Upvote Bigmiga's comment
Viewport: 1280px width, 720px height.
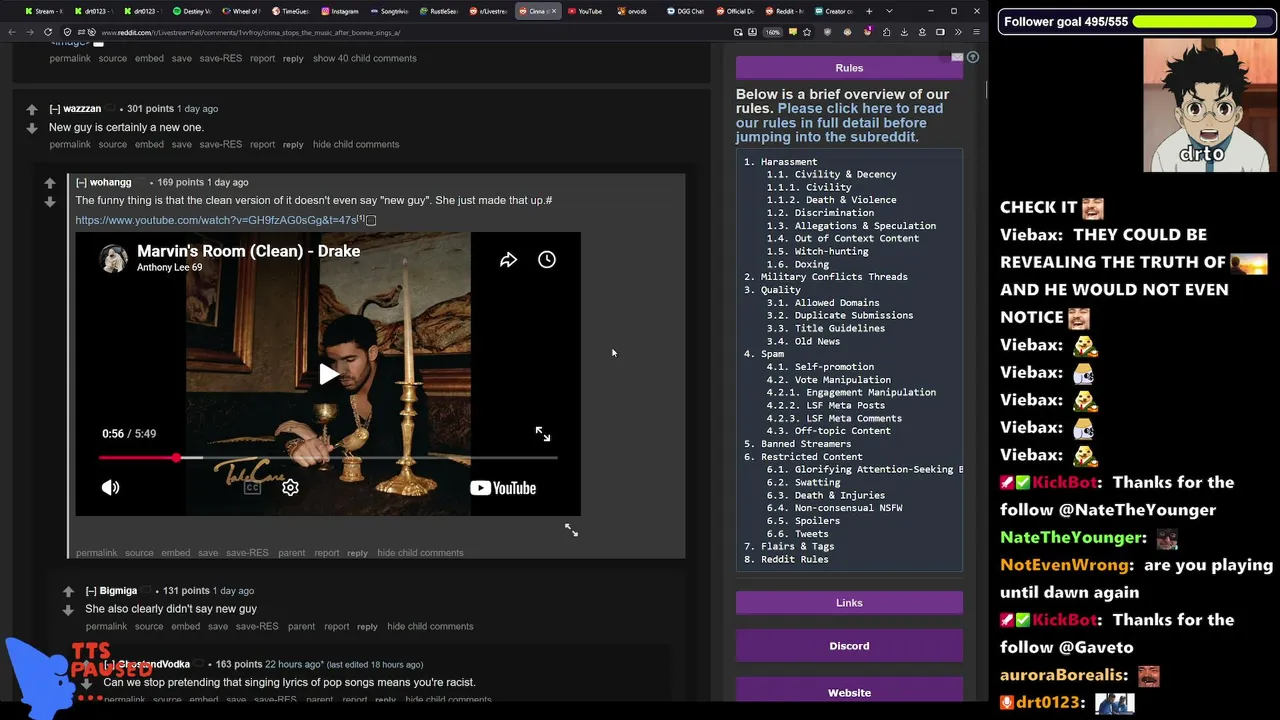68,591
